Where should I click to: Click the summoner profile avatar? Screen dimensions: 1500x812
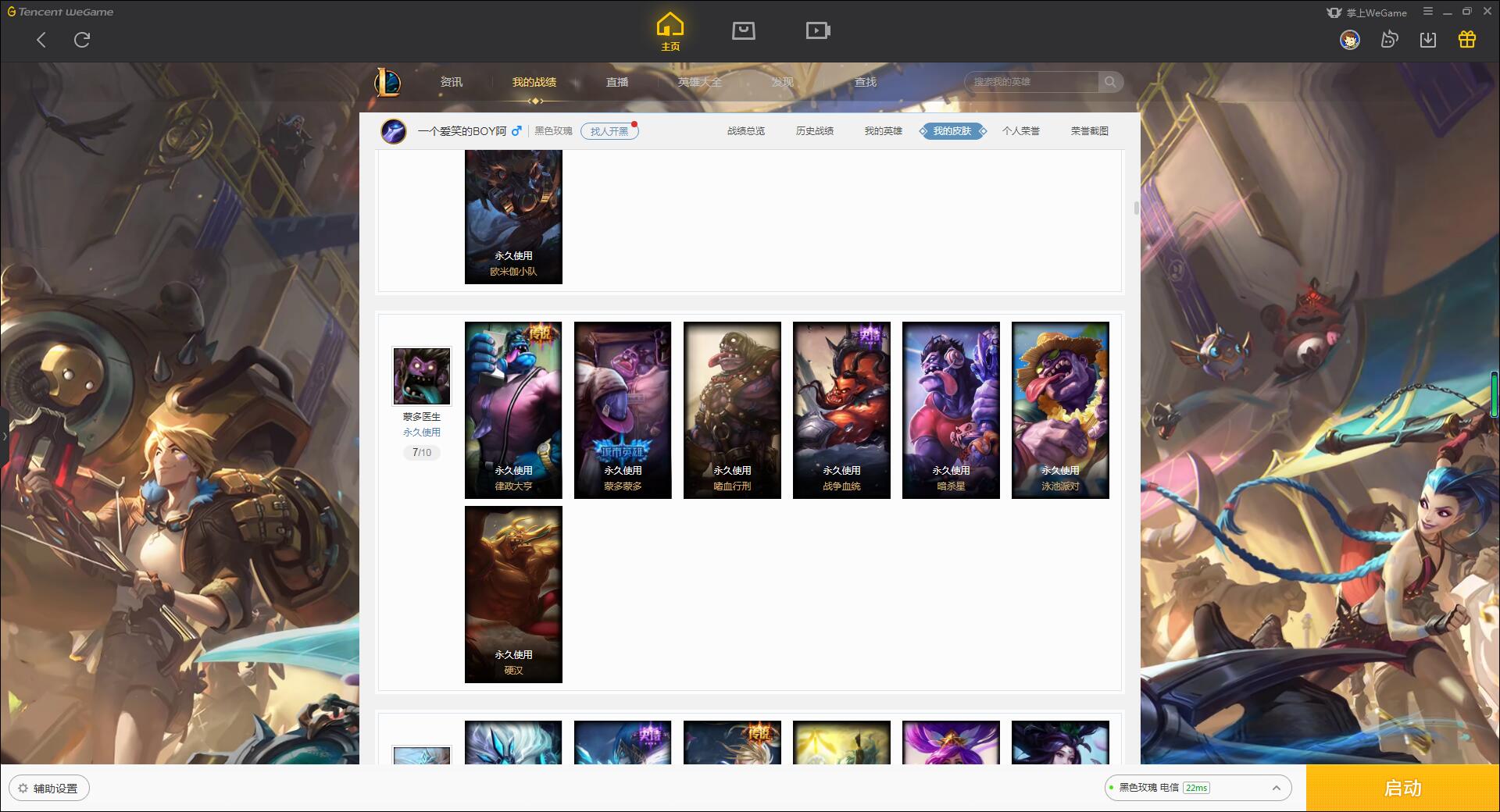(x=393, y=131)
